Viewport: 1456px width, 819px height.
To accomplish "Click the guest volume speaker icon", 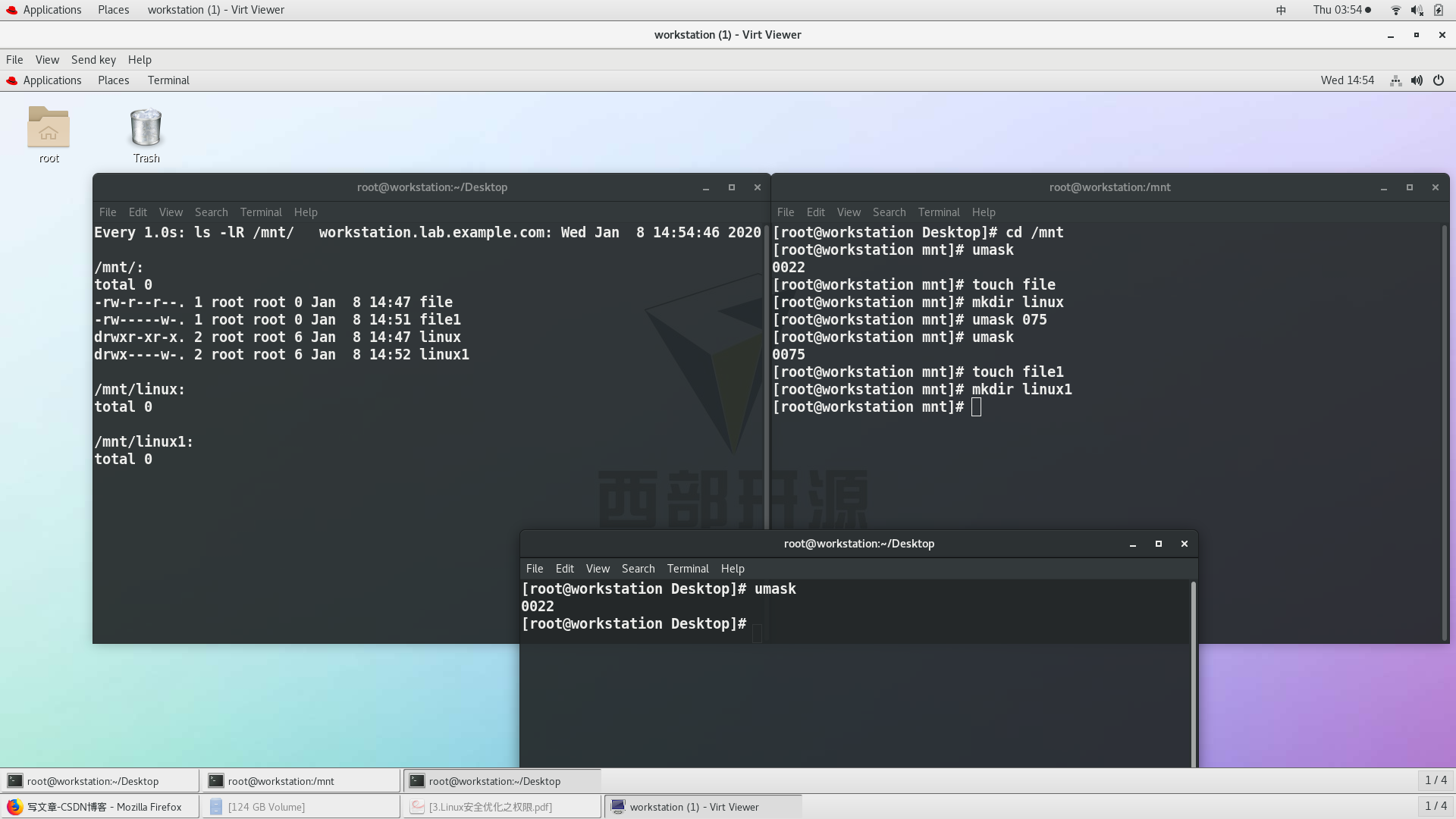I will [1417, 80].
